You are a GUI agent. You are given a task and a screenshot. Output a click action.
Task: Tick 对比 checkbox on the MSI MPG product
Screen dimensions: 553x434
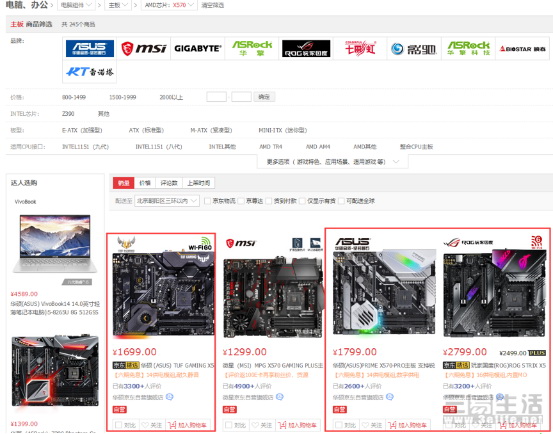click(229, 425)
